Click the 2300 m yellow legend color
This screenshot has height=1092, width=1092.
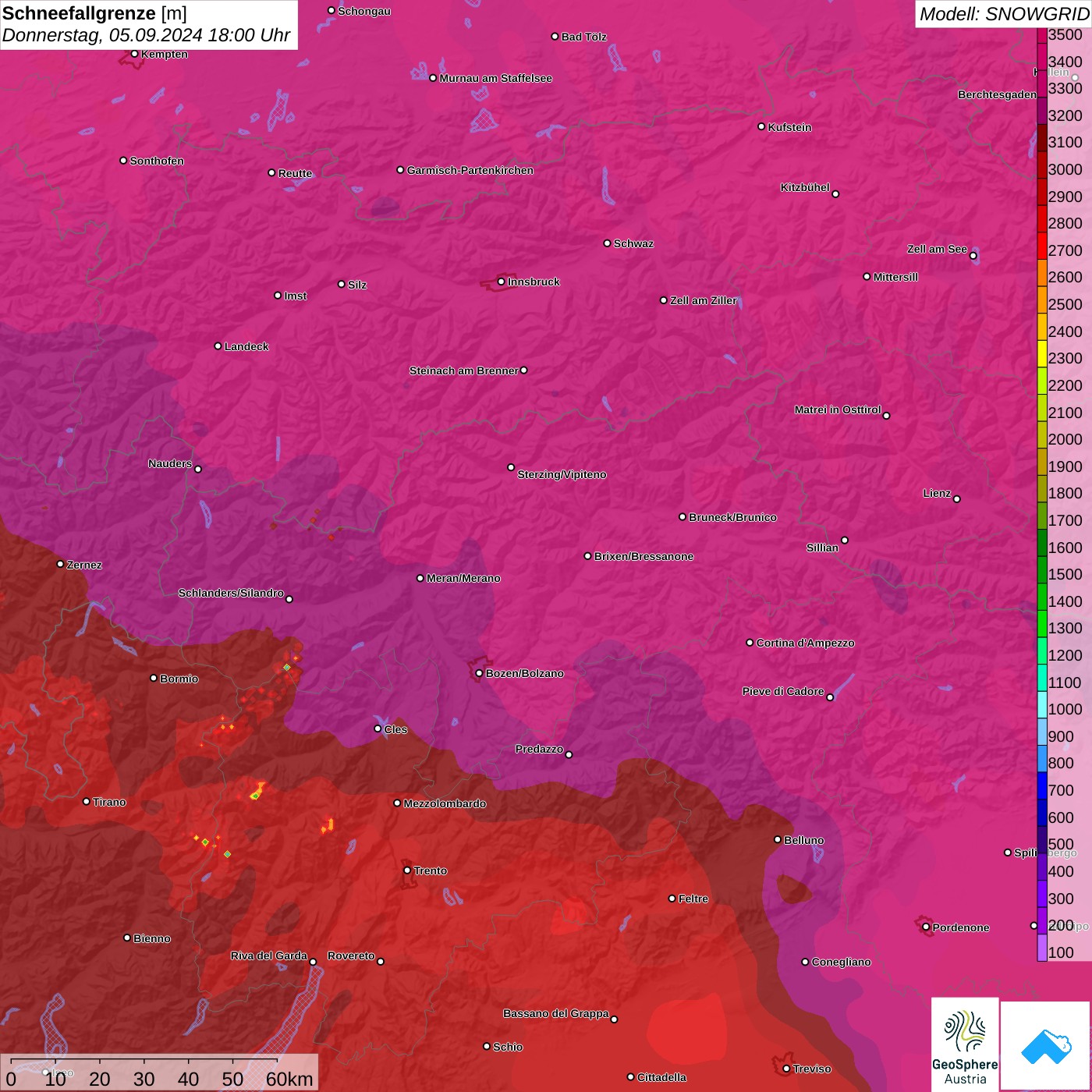[1042, 353]
